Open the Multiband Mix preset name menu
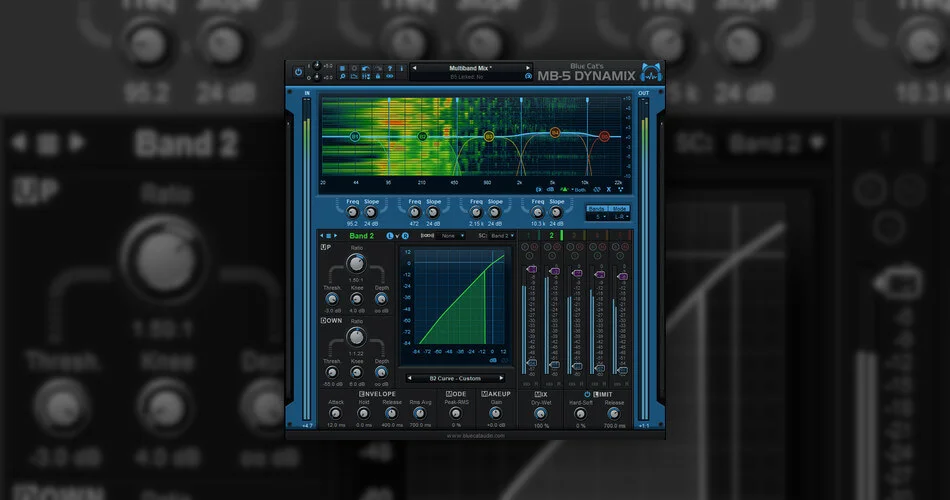The image size is (950, 500). tap(470, 68)
